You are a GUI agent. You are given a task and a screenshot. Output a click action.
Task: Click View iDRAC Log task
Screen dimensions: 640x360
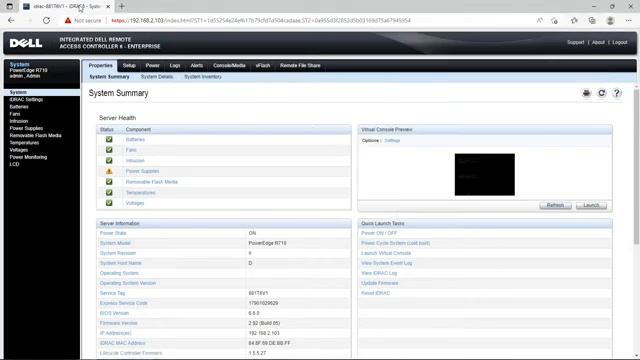coord(379,273)
